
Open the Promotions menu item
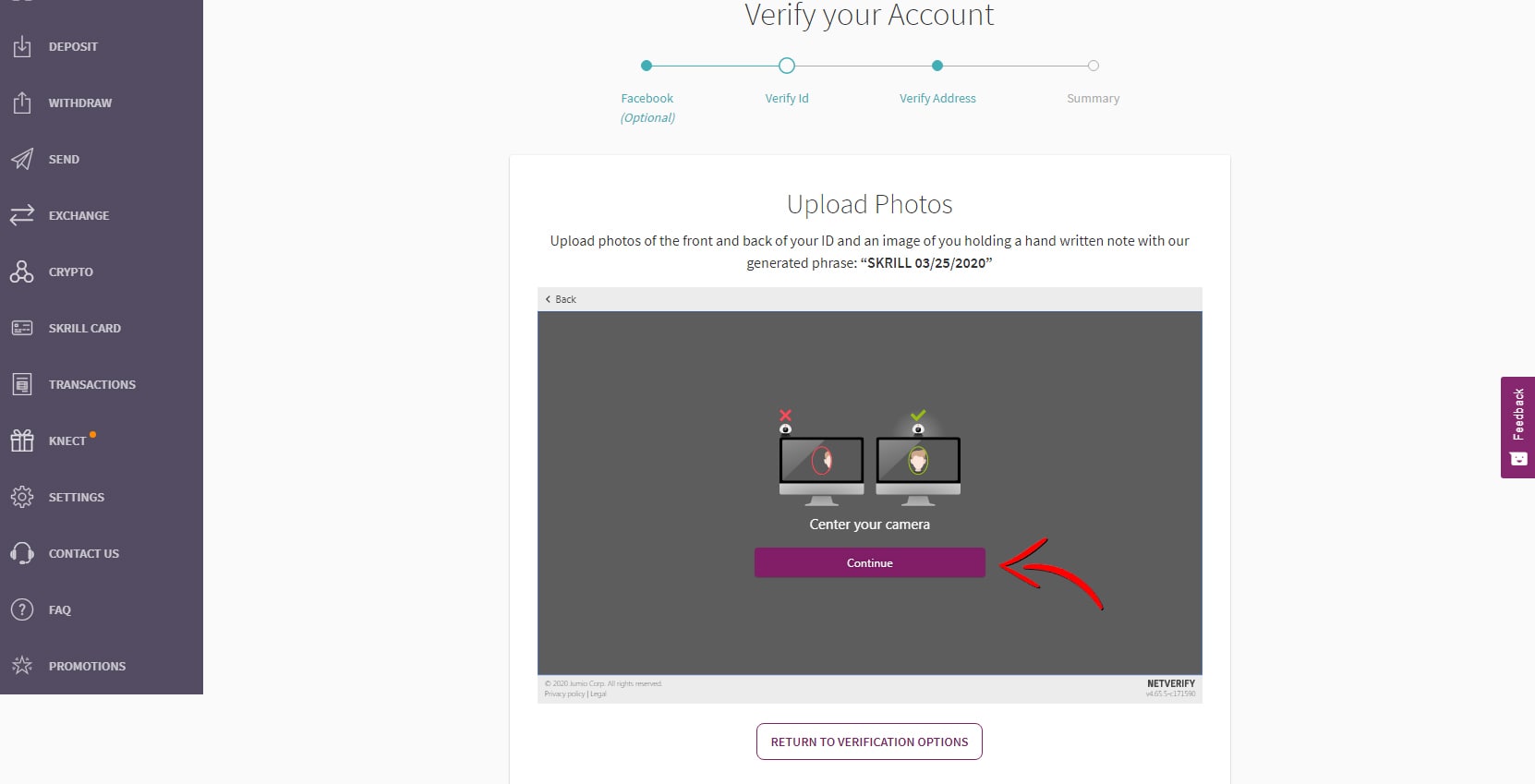(87, 666)
